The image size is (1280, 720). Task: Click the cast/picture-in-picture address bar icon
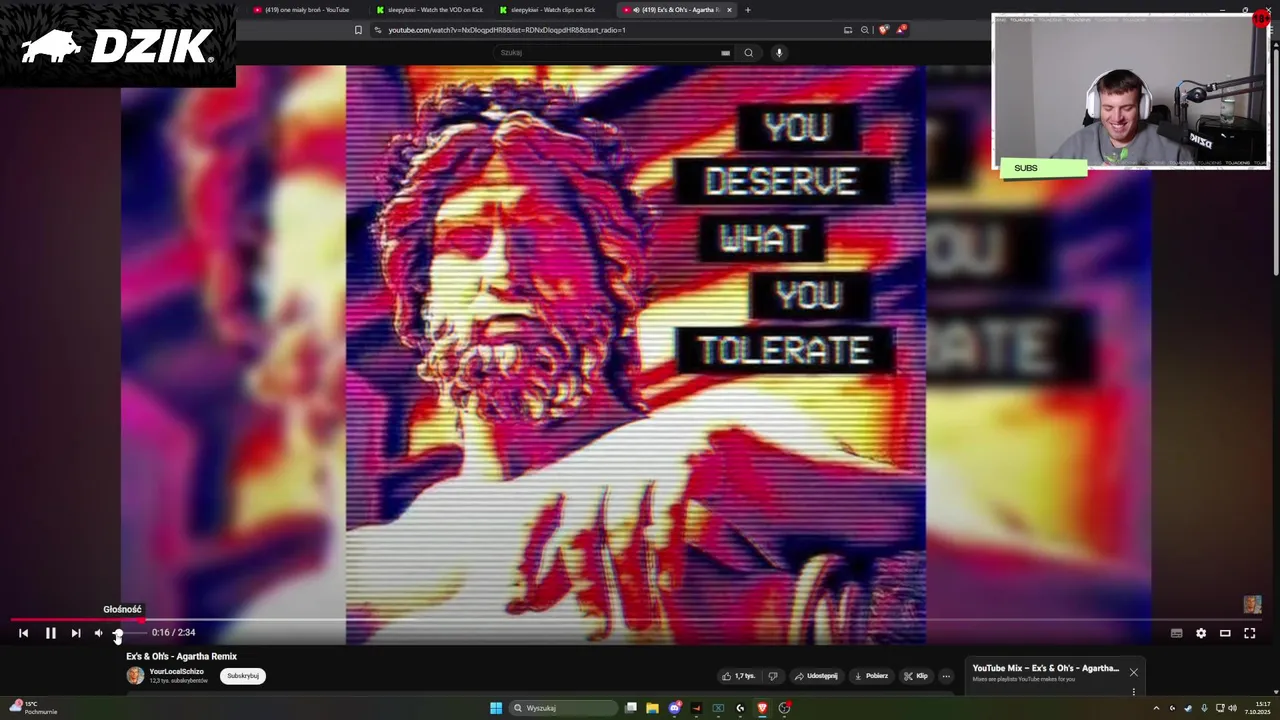(x=848, y=30)
